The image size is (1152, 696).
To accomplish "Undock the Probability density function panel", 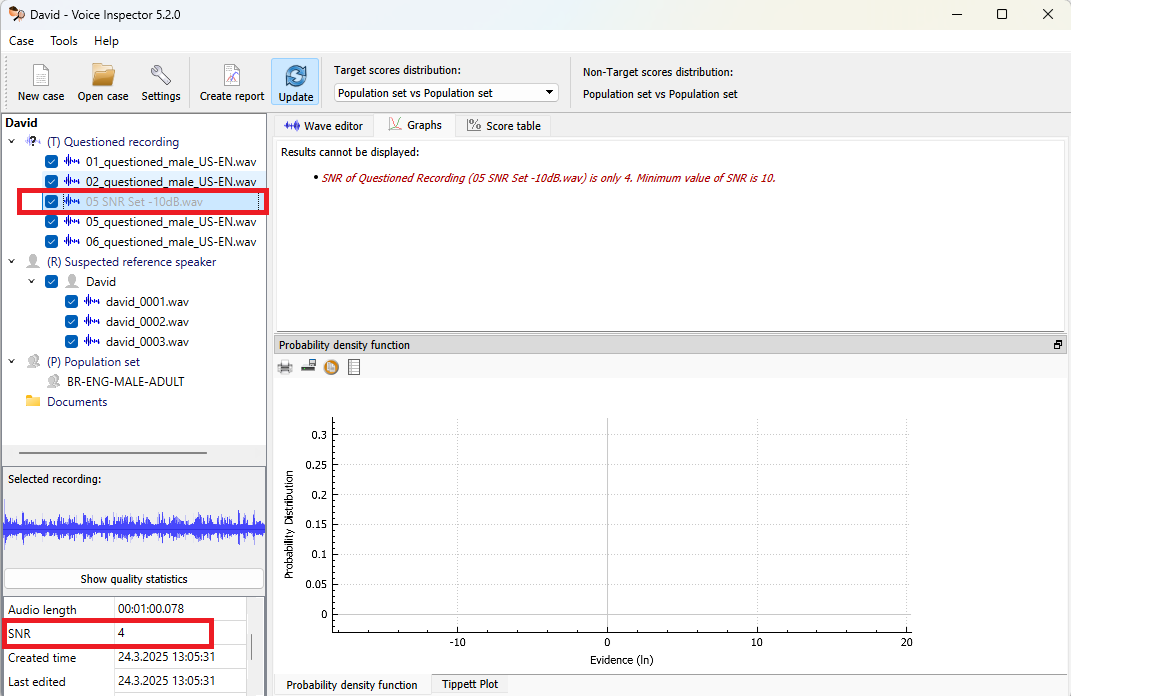I will coord(1058,345).
